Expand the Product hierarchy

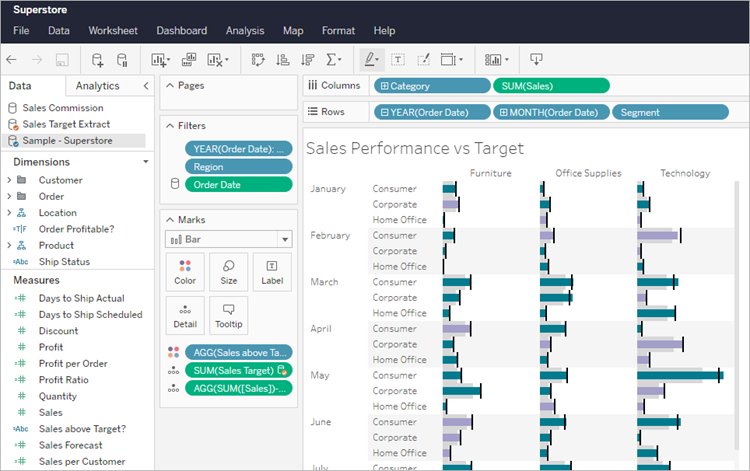(x=9, y=245)
